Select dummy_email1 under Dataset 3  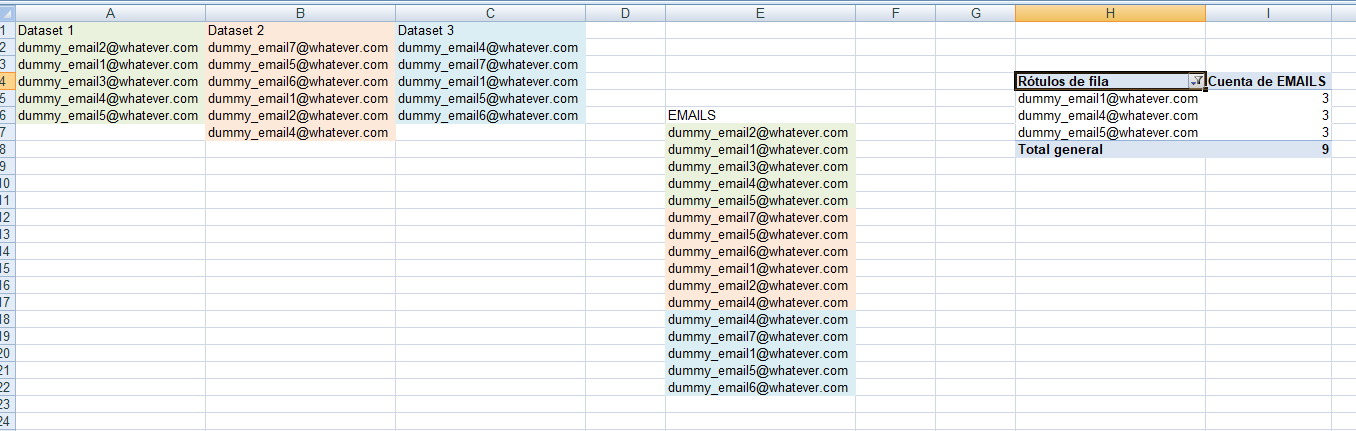point(490,81)
